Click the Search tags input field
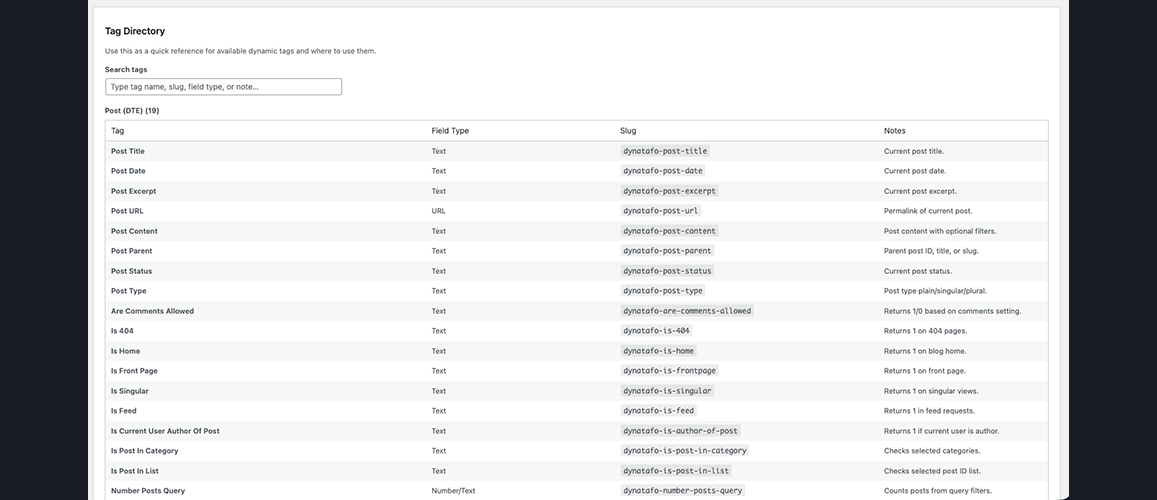The image size is (1157, 500). tap(223, 87)
